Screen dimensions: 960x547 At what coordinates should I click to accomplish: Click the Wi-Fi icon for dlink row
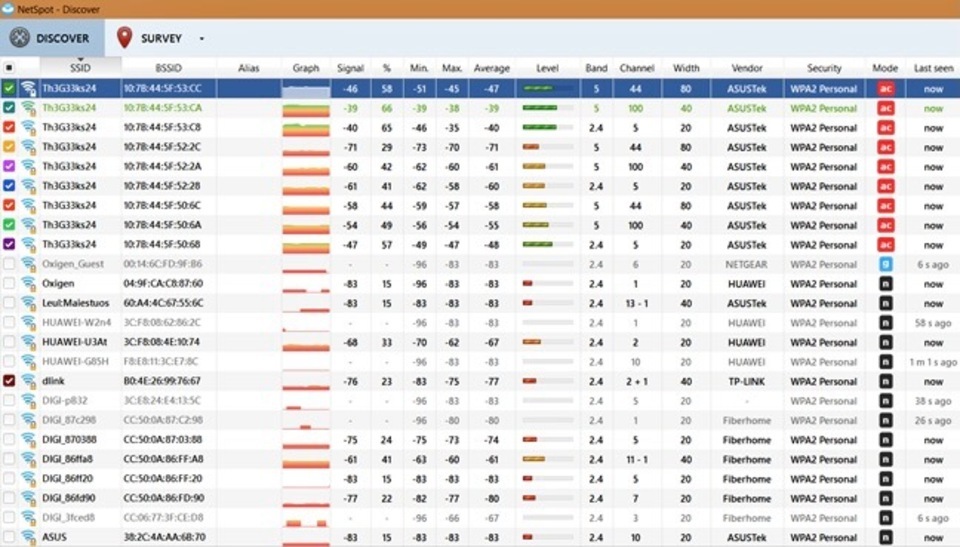pyautogui.click(x=28, y=381)
